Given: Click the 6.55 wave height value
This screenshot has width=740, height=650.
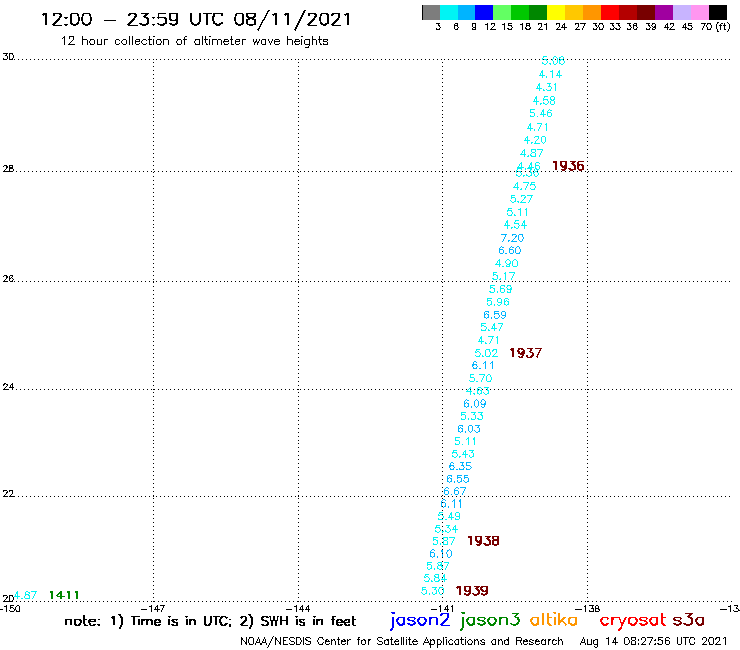Looking at the screenshot, I should [x=458, y=479].
